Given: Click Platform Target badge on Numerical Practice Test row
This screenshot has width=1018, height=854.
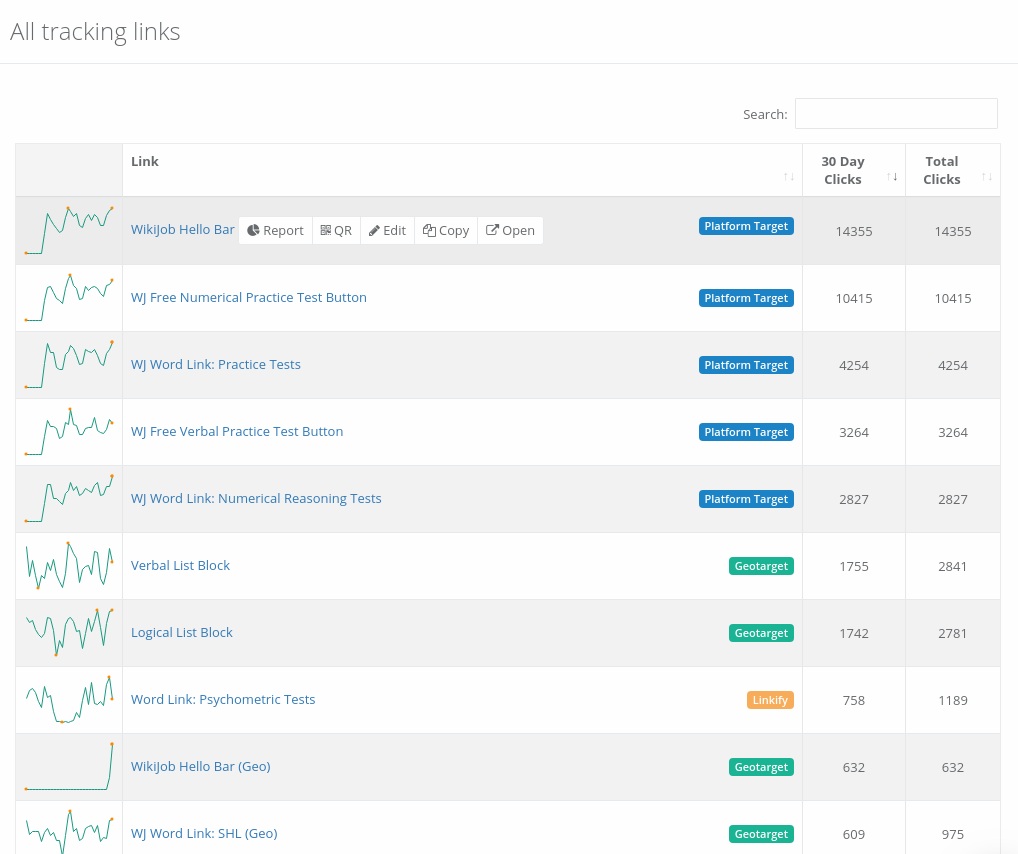Looking at the screenshot, I should click(746, 298).
